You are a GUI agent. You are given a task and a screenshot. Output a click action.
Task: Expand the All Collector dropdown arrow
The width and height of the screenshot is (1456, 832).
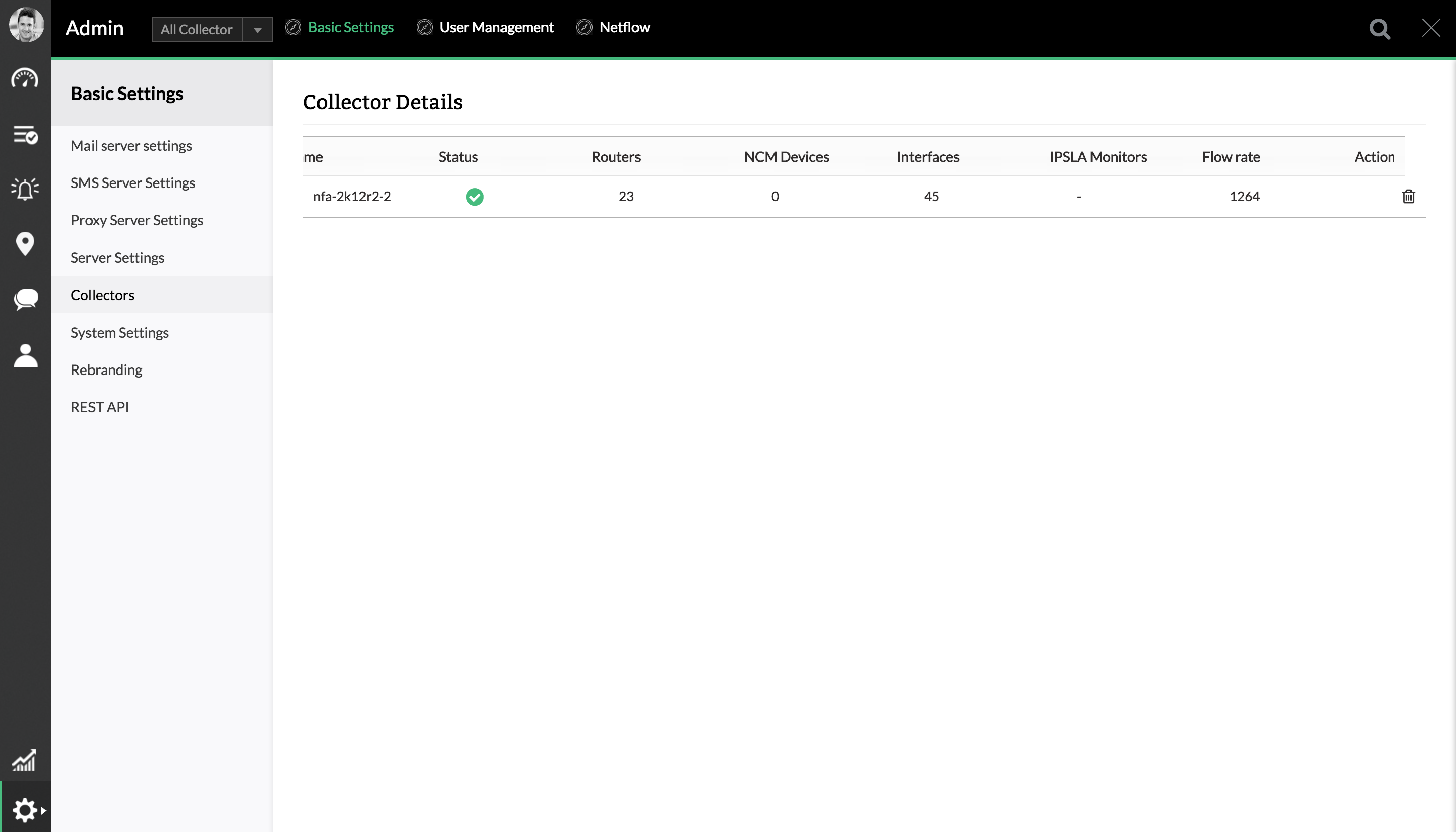(x=257, y=30)
